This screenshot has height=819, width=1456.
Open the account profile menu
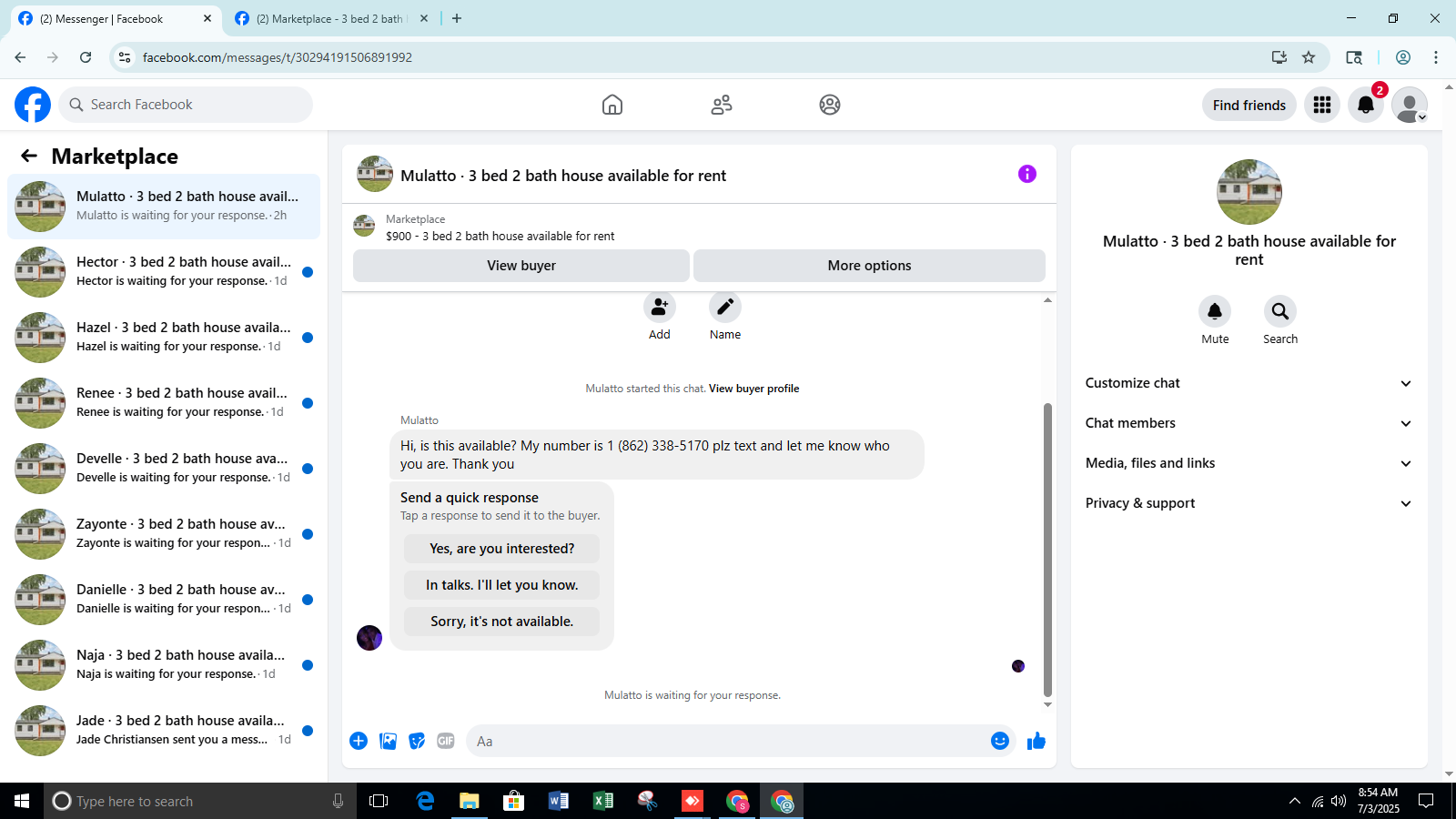coord(1410,105)
